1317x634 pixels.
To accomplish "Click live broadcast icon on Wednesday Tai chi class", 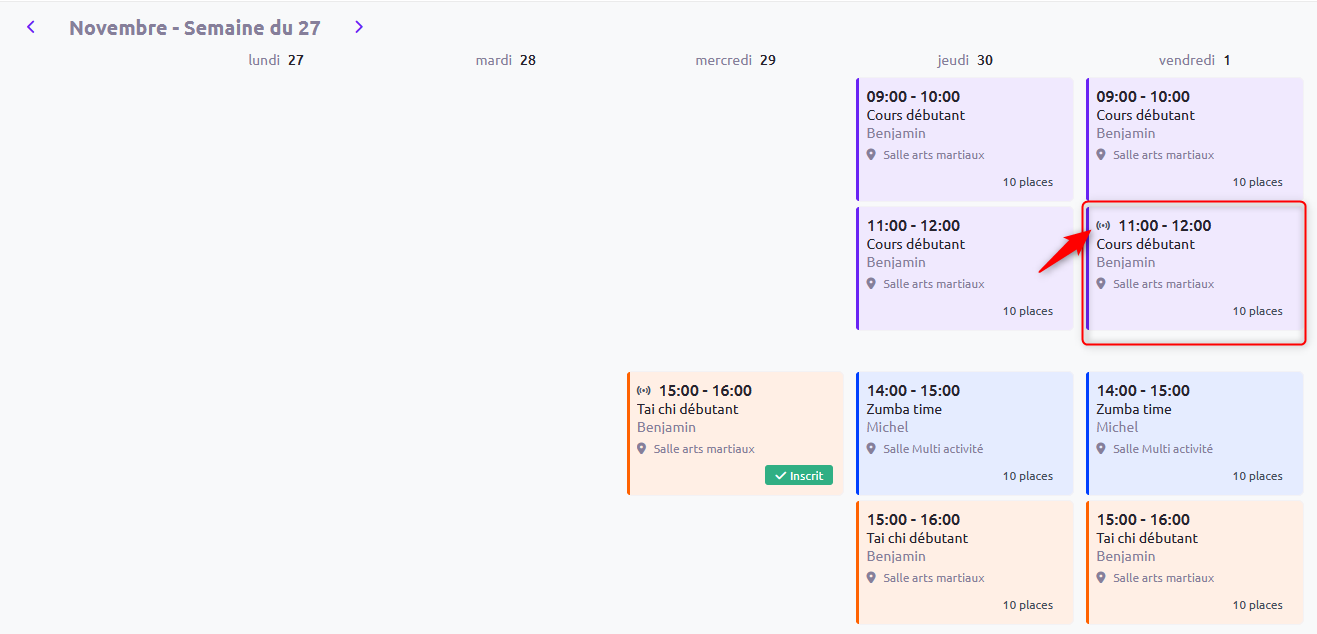I will tap(644, 391).
